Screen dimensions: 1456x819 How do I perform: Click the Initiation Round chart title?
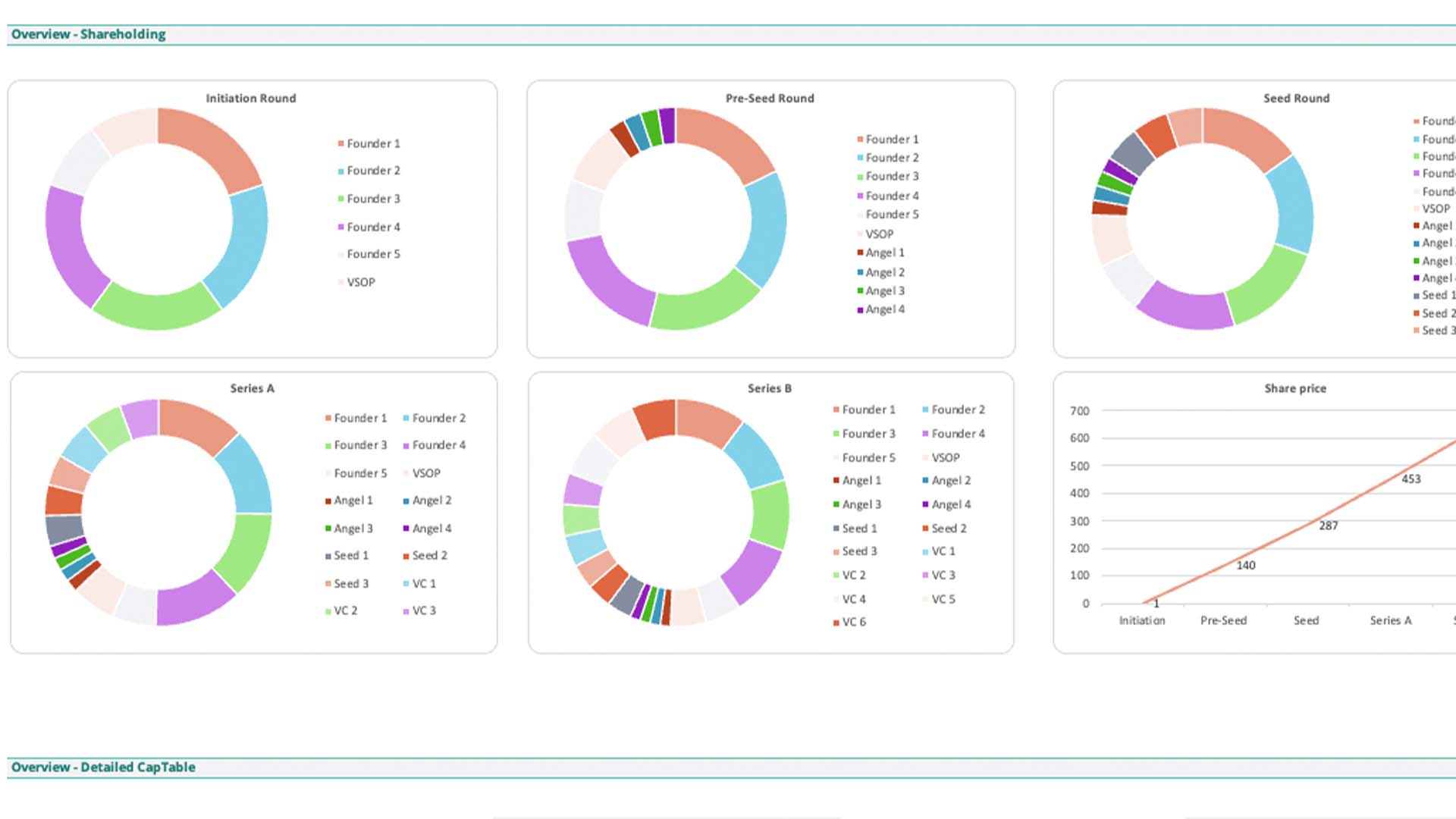[250, 99]
